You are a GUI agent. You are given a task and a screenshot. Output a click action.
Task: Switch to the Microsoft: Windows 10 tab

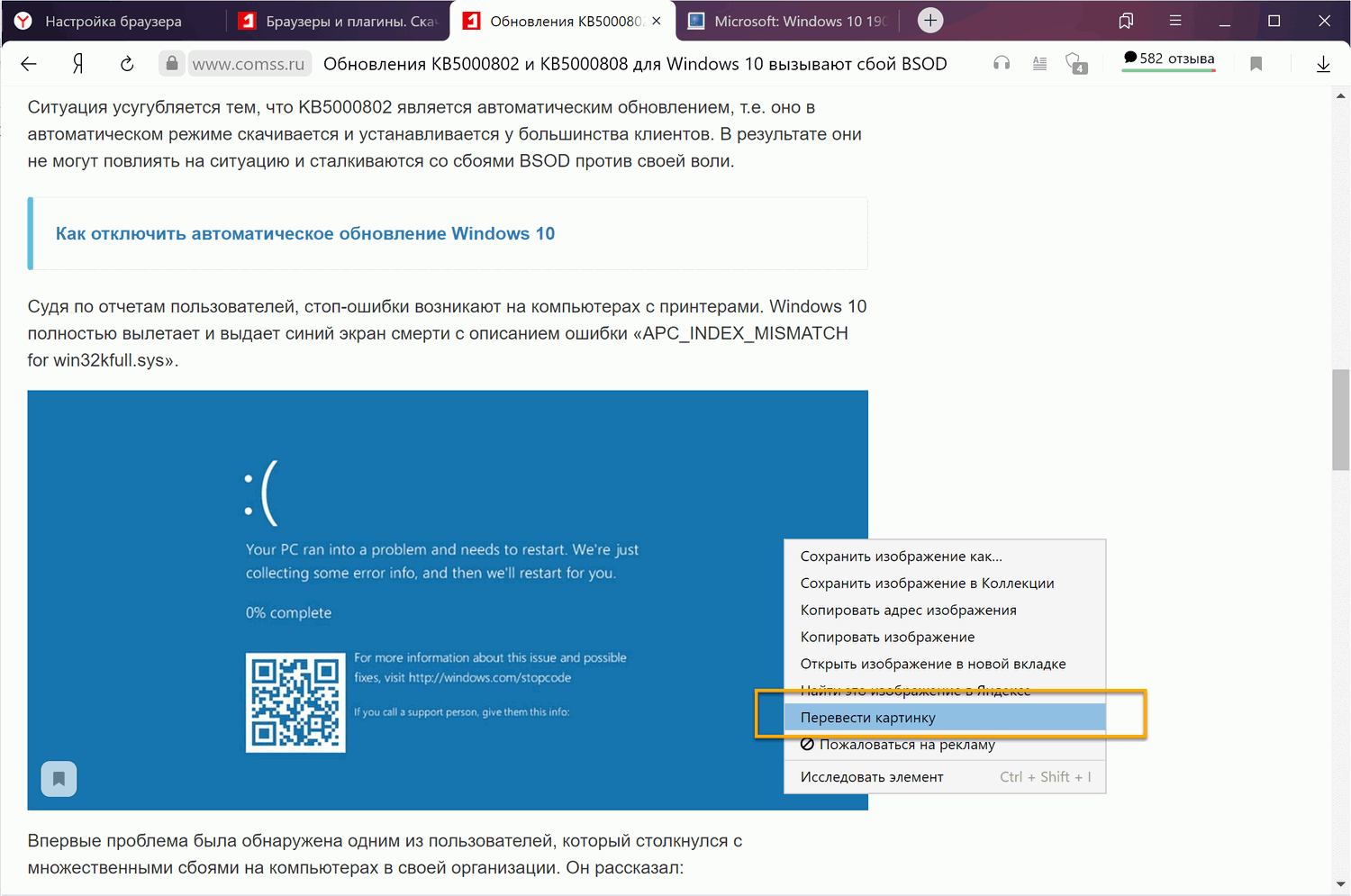(788, 21)
